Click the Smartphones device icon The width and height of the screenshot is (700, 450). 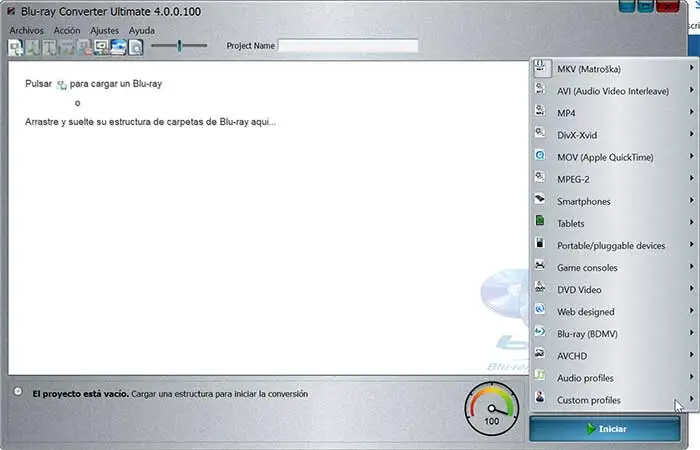(540, 199)
